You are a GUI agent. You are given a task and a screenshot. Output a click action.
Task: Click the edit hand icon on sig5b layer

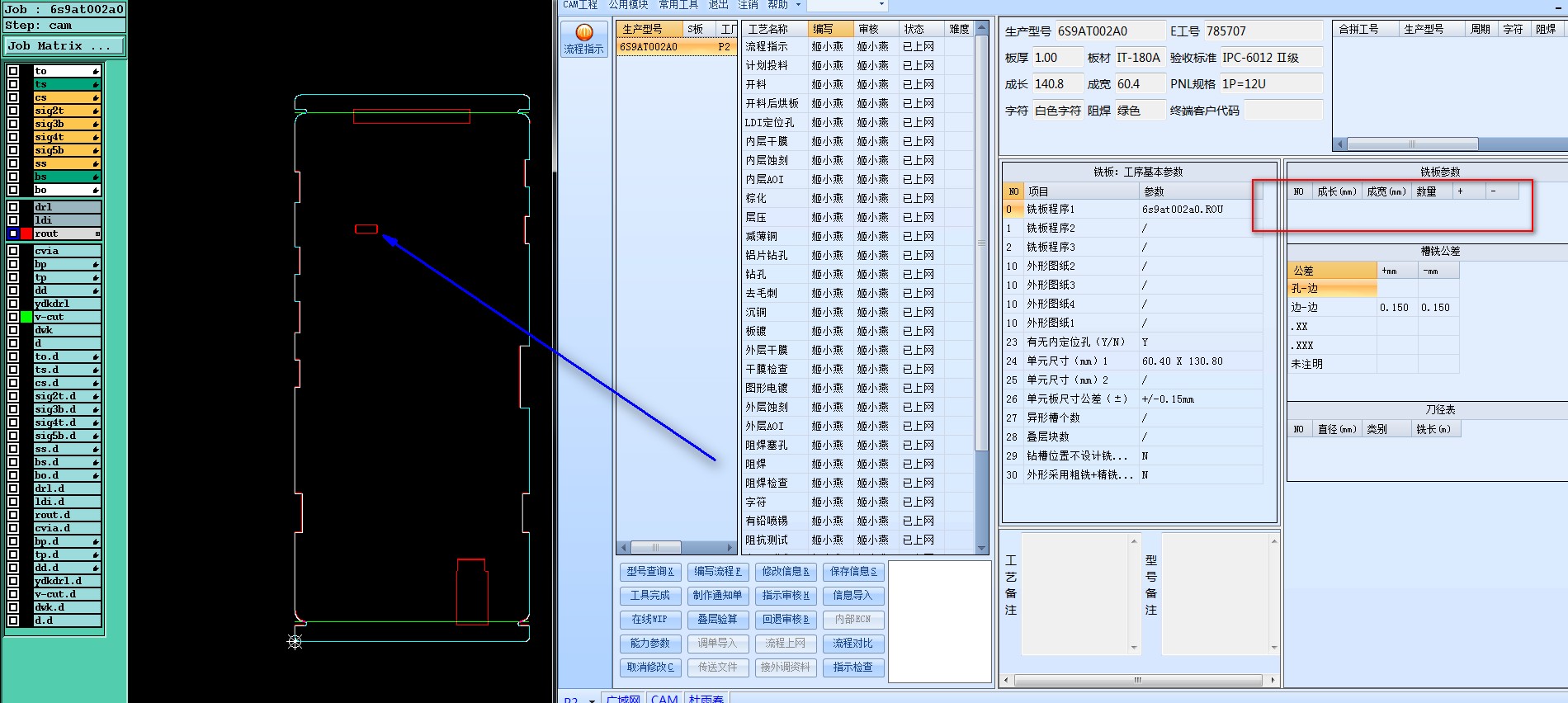click(x=96, y=150)
